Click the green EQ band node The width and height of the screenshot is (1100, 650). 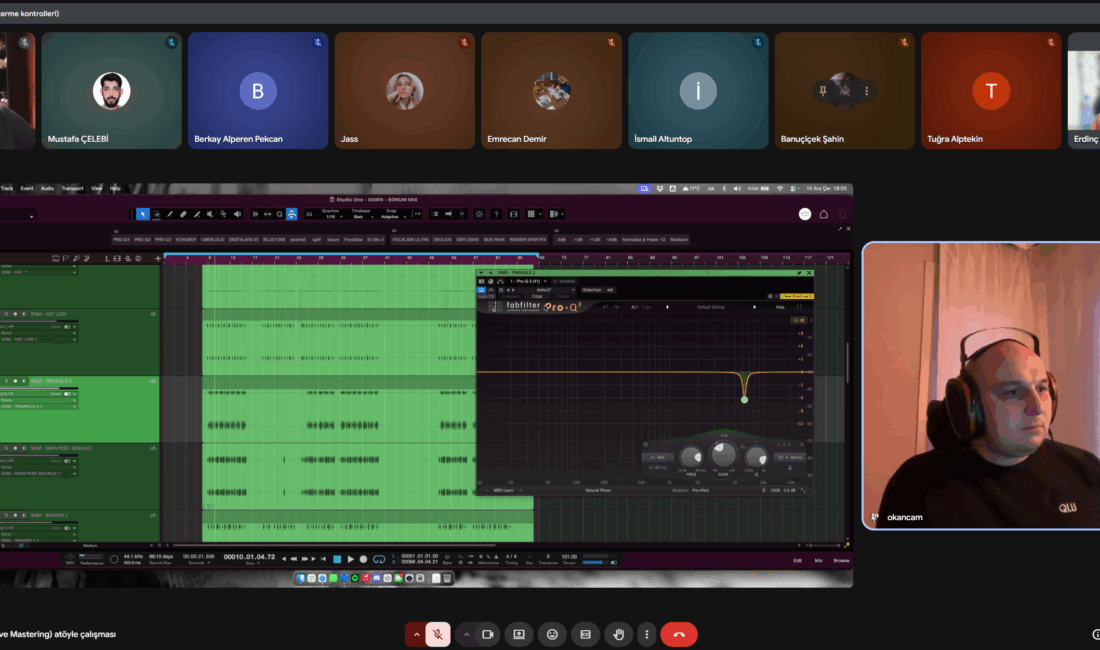click(744, 400)
